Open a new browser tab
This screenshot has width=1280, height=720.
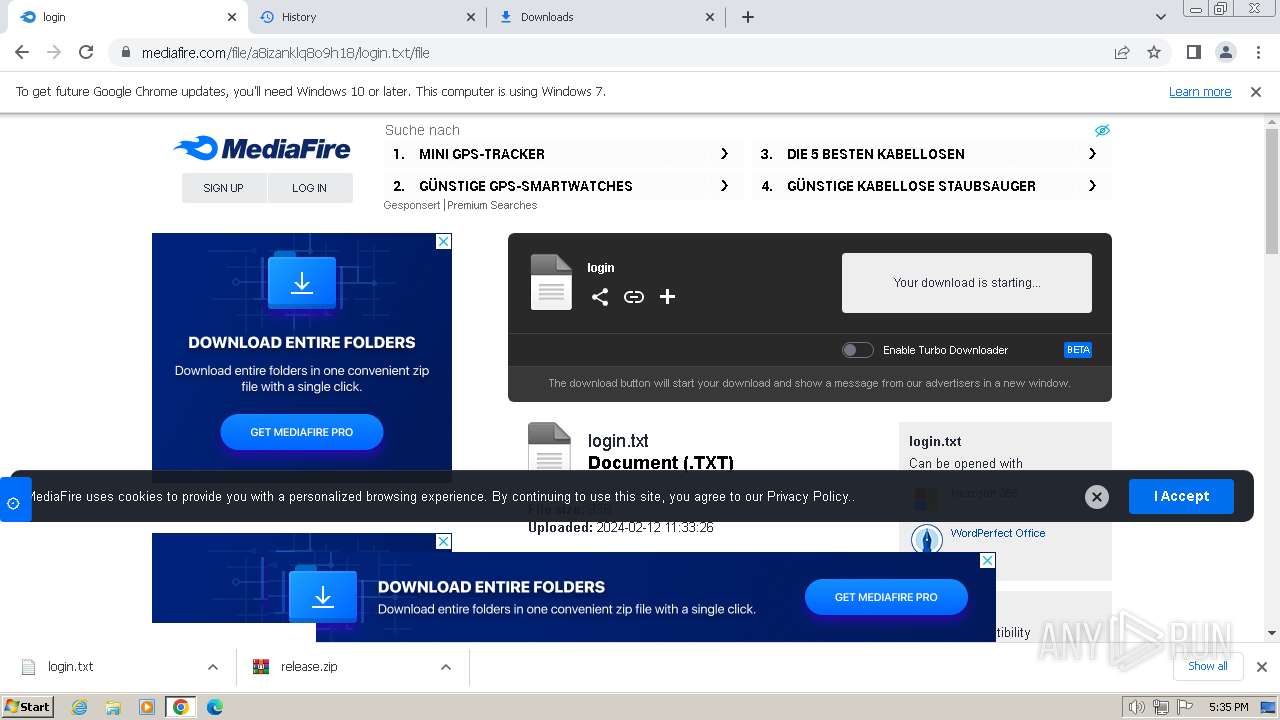pos(748,17)
